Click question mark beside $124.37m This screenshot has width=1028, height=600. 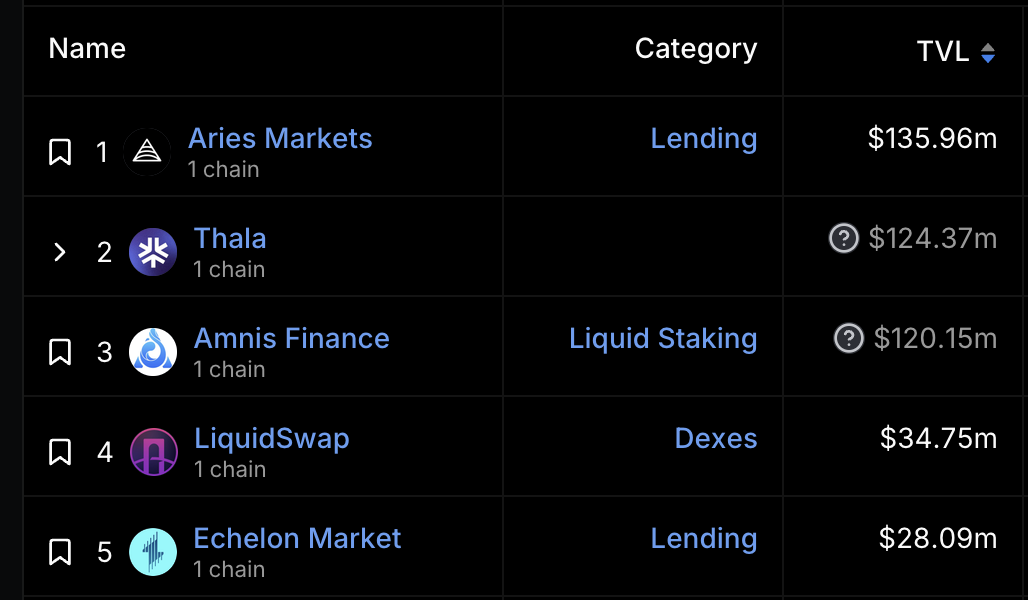tap(844, 238)
